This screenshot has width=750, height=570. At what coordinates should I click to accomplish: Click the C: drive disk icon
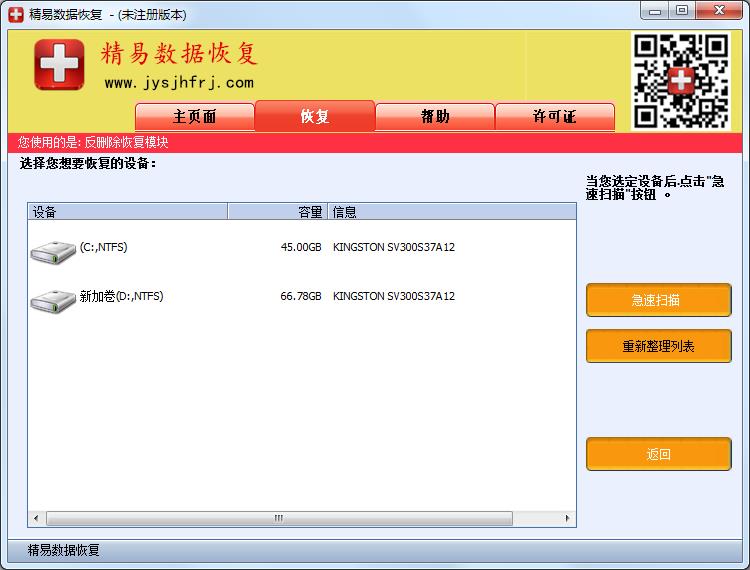pos(53,250)
